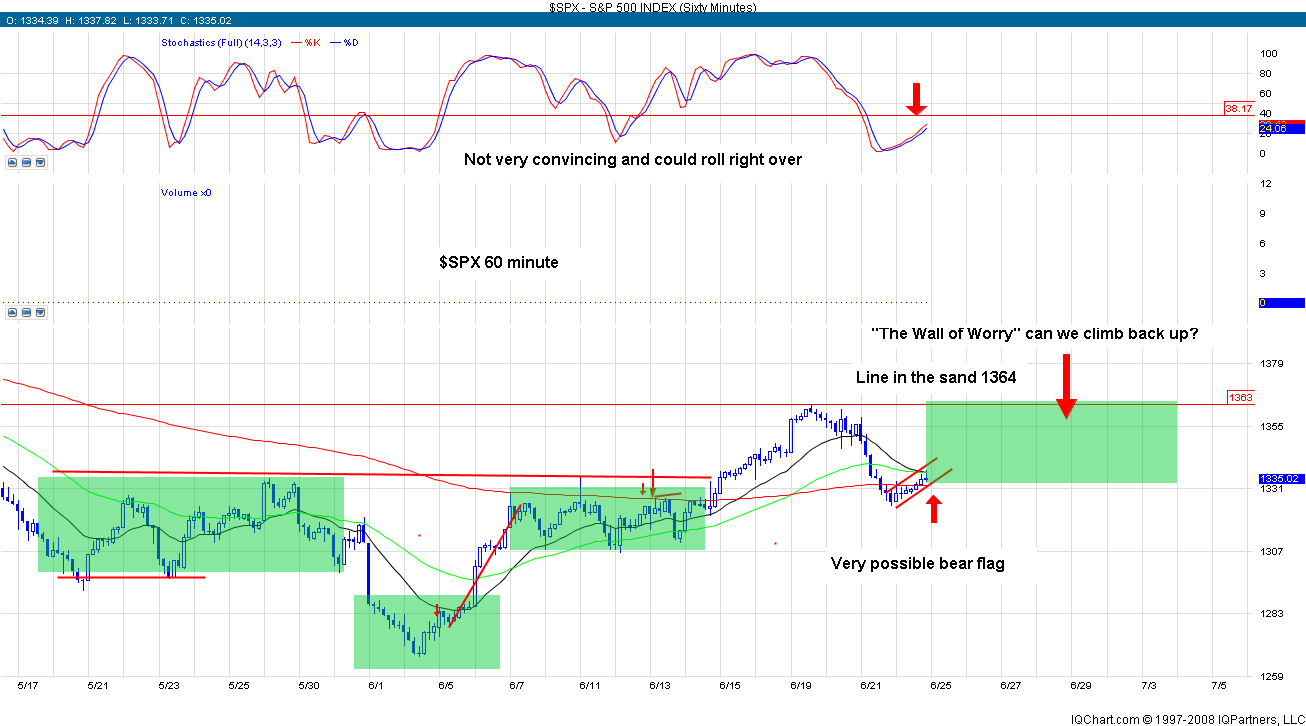Click the middle bar icon in Stochastics panel controls

click(x=25, y=162)
